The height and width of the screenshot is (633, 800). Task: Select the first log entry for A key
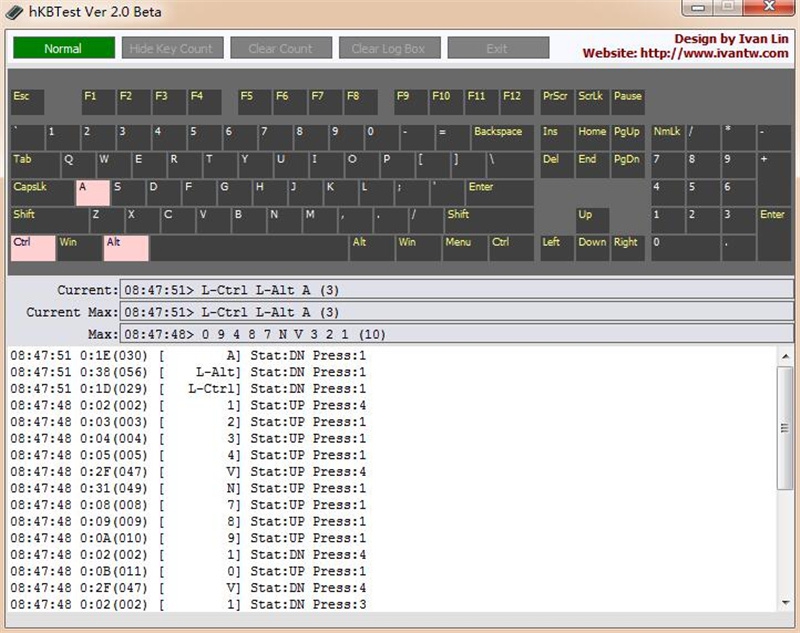[200, 356]
